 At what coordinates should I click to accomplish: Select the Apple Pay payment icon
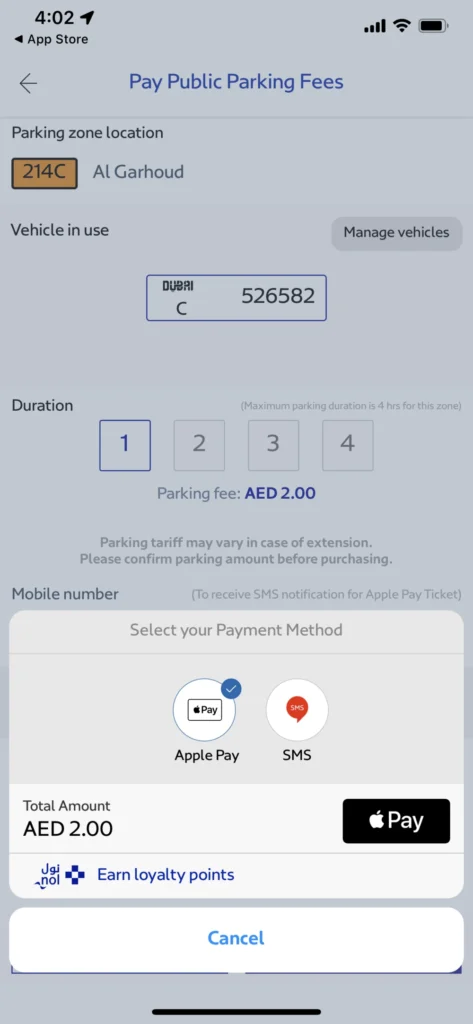click(204, 710)
